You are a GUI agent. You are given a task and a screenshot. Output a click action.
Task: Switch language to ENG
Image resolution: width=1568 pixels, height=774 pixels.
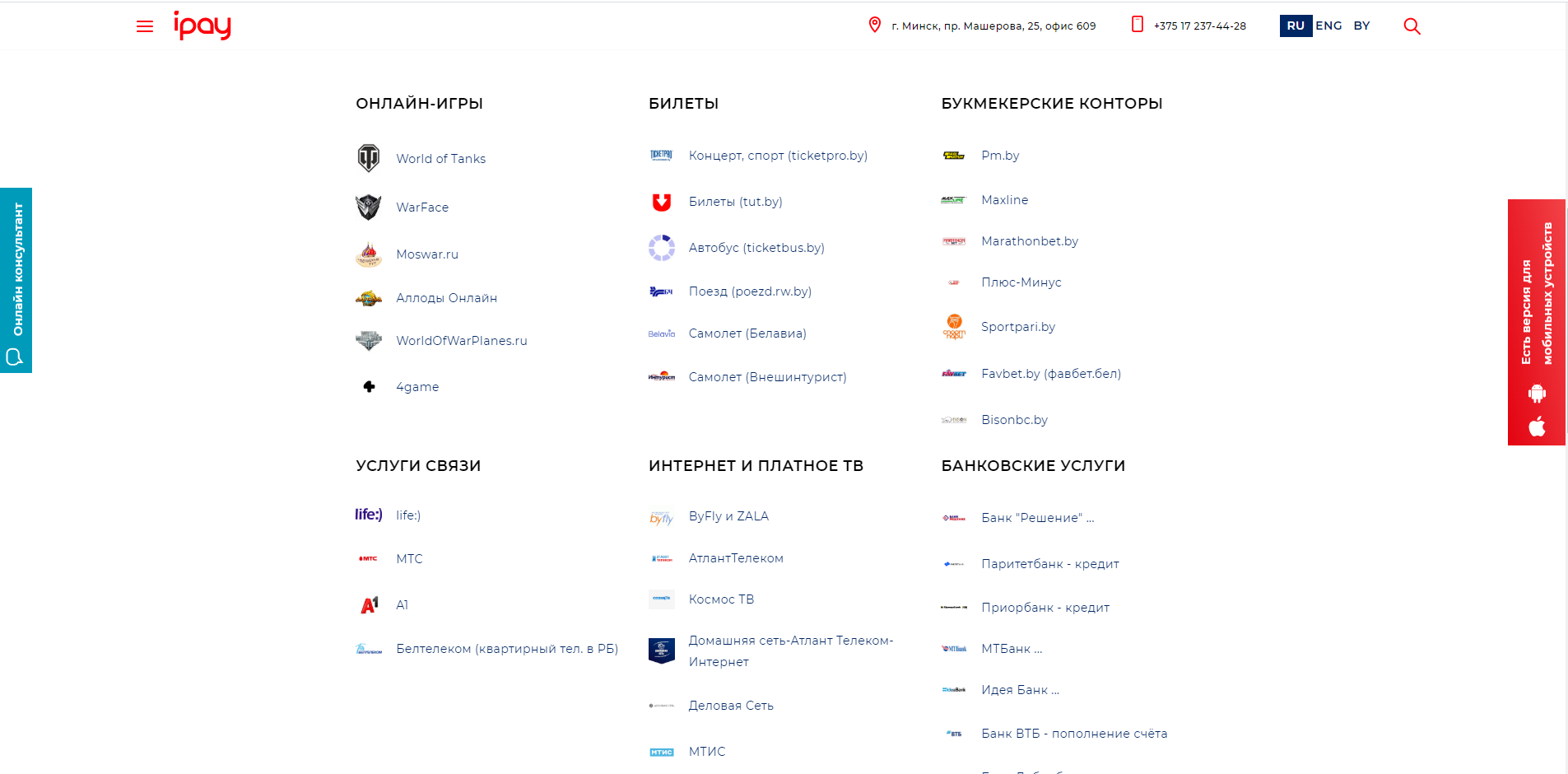click(x=1328, y=26)
